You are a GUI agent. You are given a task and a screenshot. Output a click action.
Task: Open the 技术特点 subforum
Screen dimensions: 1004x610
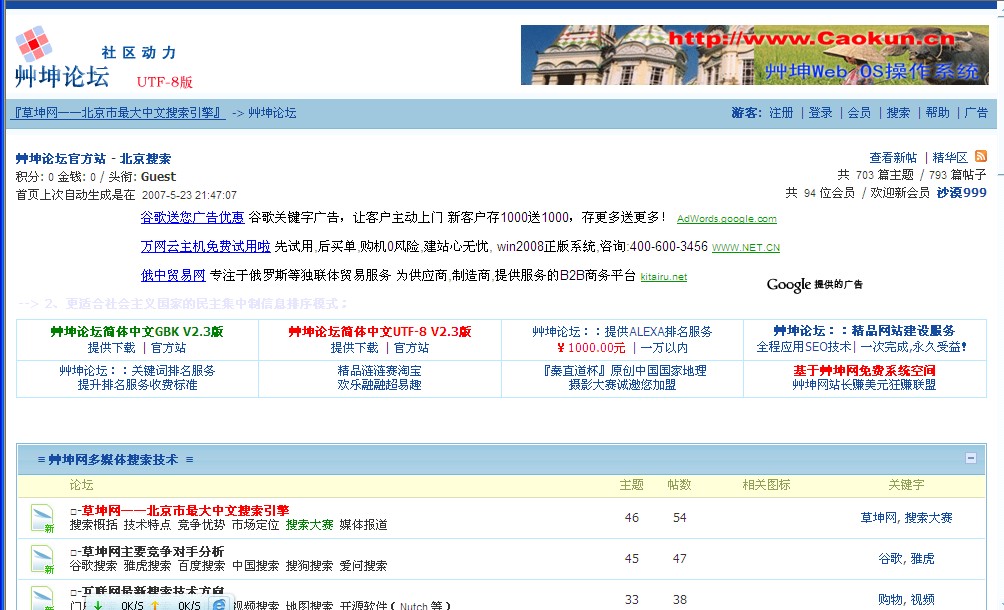147,525
